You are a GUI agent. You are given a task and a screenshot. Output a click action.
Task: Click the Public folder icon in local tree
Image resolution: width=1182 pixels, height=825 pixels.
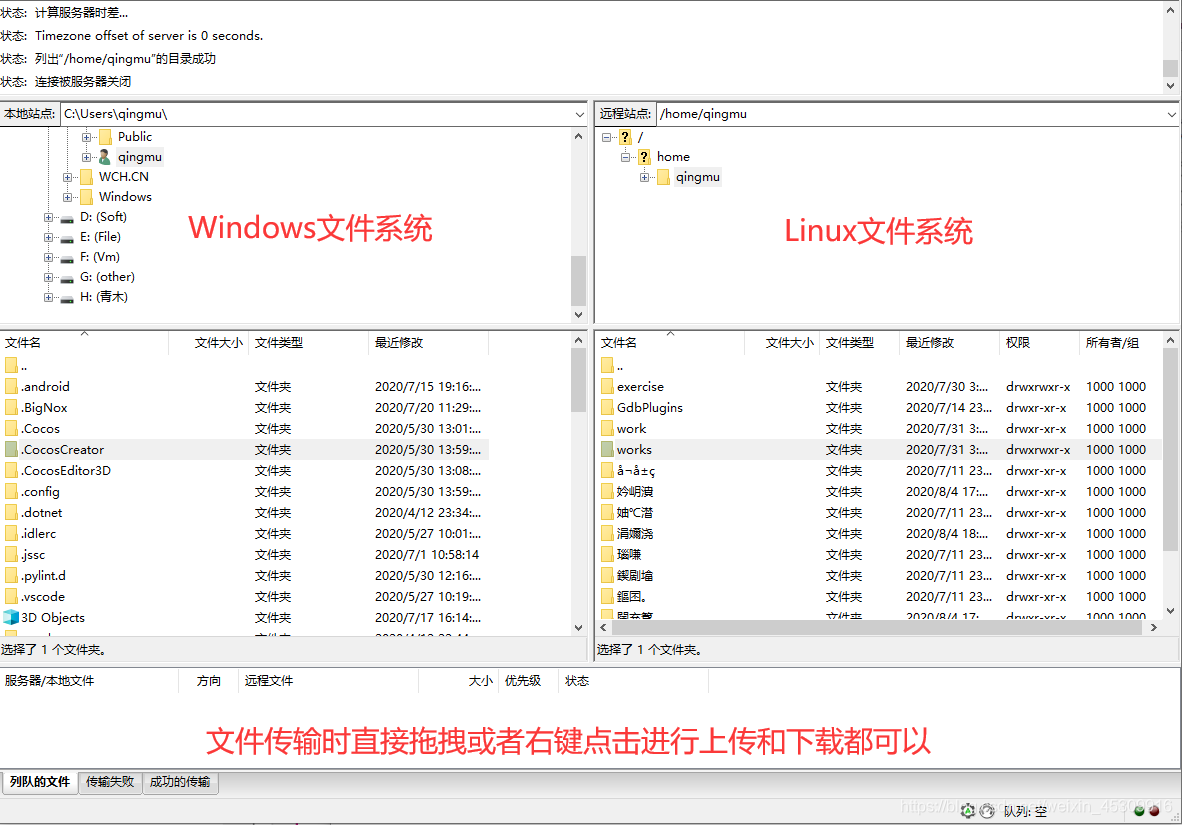tap(106, 136)
